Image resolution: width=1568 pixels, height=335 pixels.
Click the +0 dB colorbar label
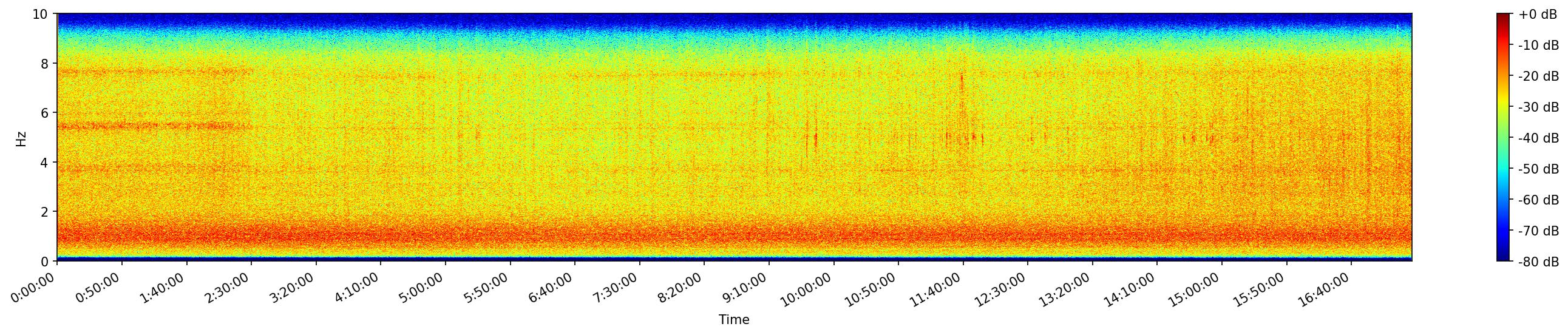point(1538,15)
